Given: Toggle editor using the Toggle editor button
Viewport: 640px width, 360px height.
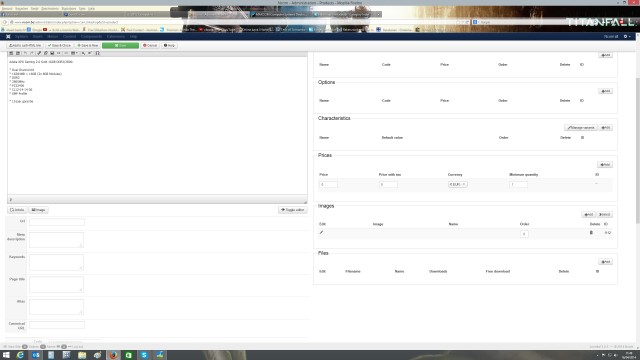Looking at the screenshot, I should (293, 210).
